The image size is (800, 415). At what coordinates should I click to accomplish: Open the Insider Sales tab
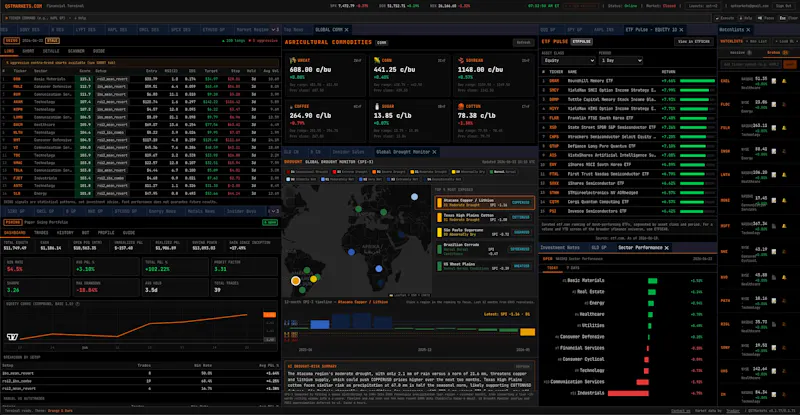pyautogui.click(x=348, y=152)
